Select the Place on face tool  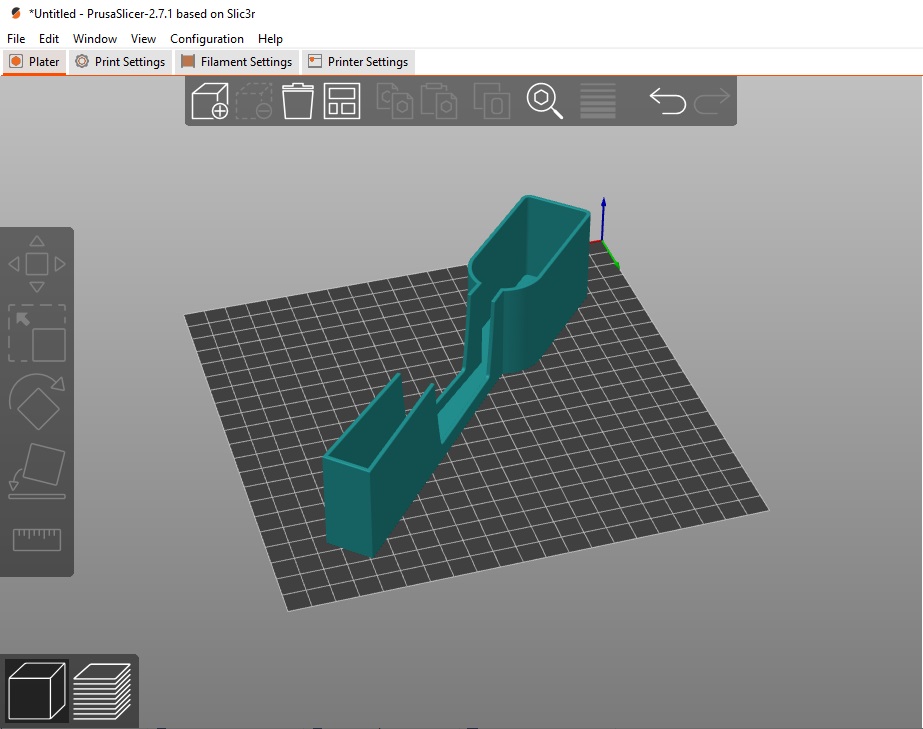click(x=37, y=470)
